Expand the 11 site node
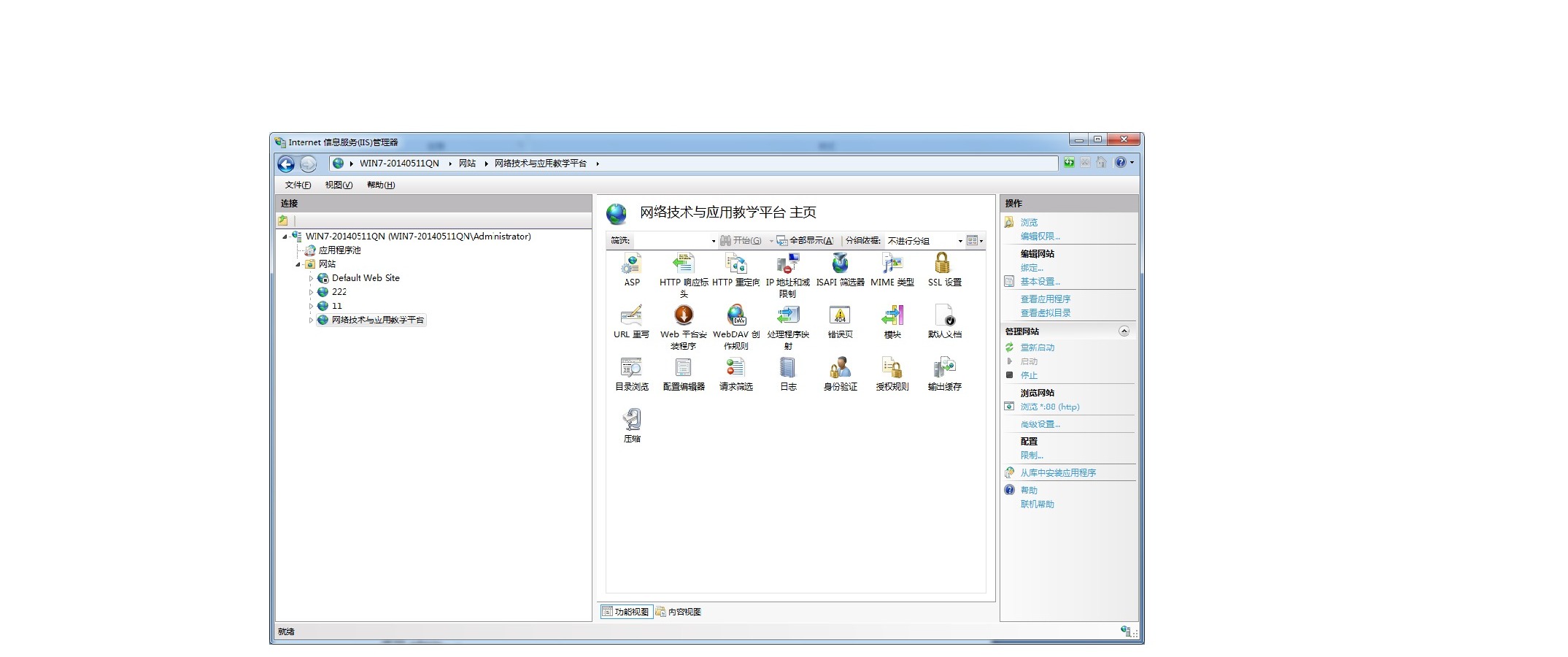This screenshot has height=657, width=1568. point(311,306)
